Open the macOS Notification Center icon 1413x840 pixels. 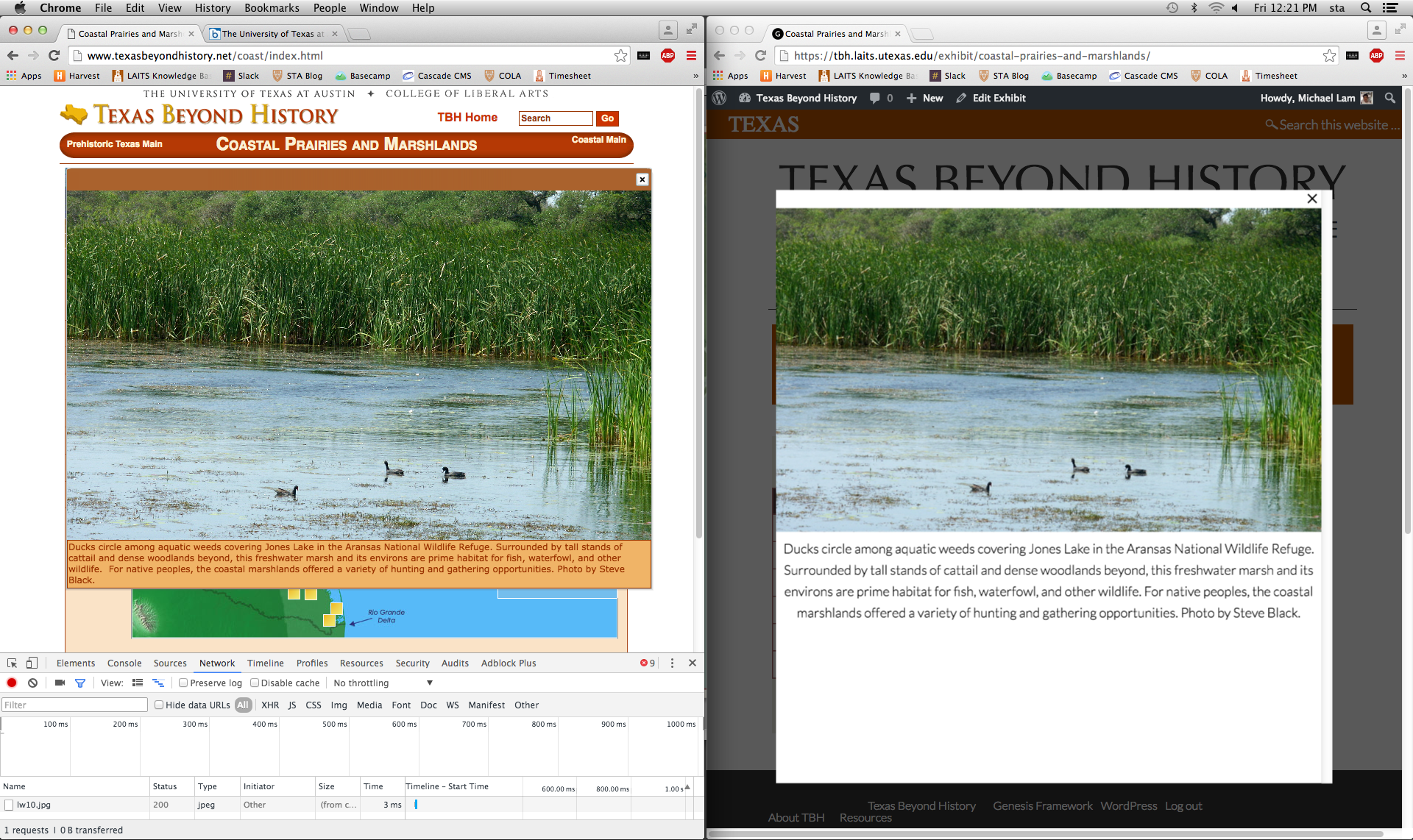[x=1390, y=8]
